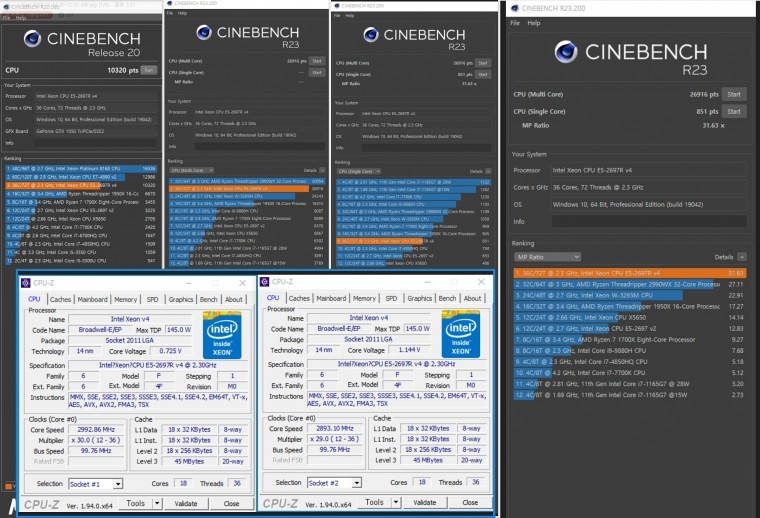
Task: Switch to the About tab in the Socket #2 CPU-Z window
Action: [472, 298]
